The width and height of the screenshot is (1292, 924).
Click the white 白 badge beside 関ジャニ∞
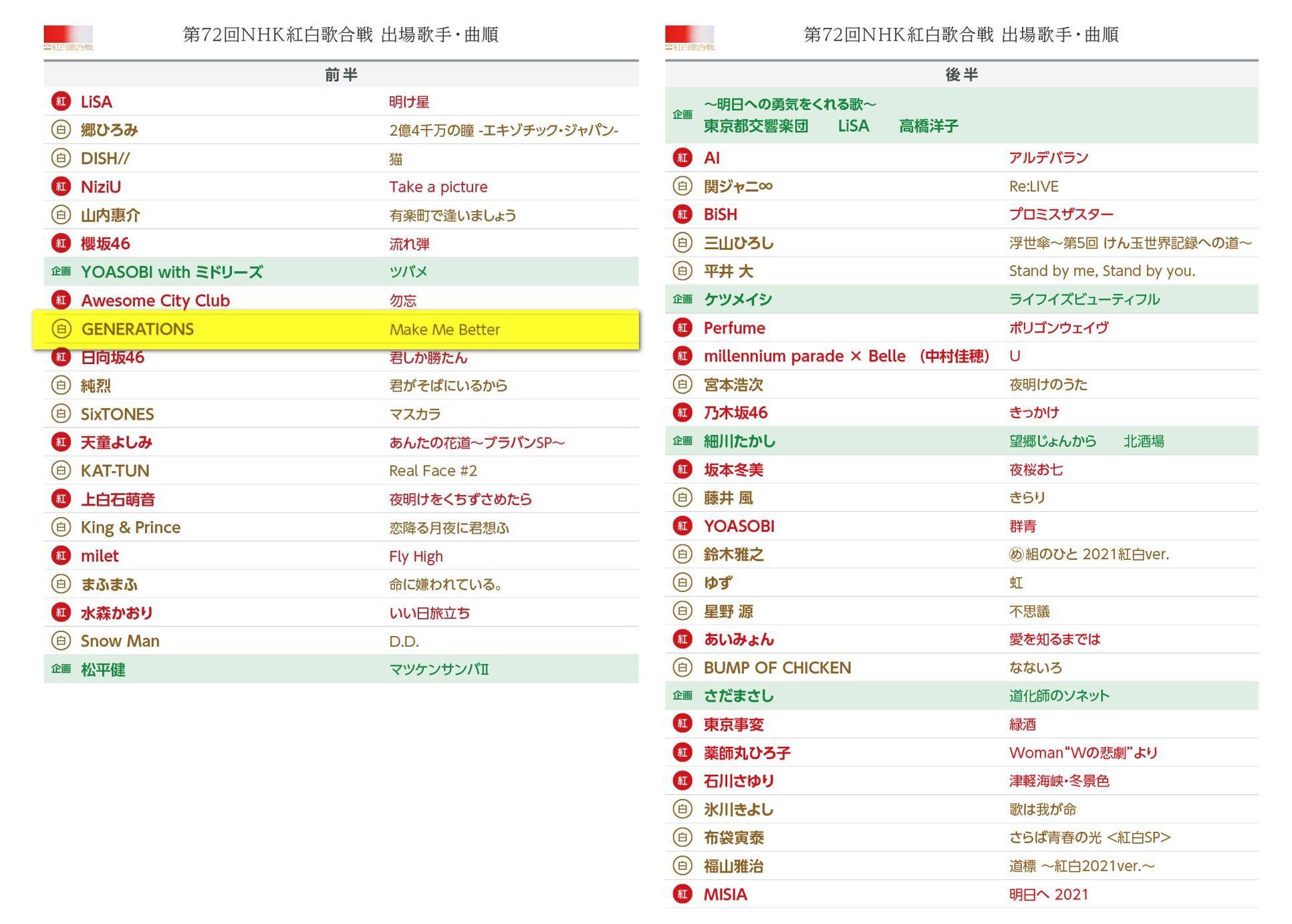[x=682, y=186]
